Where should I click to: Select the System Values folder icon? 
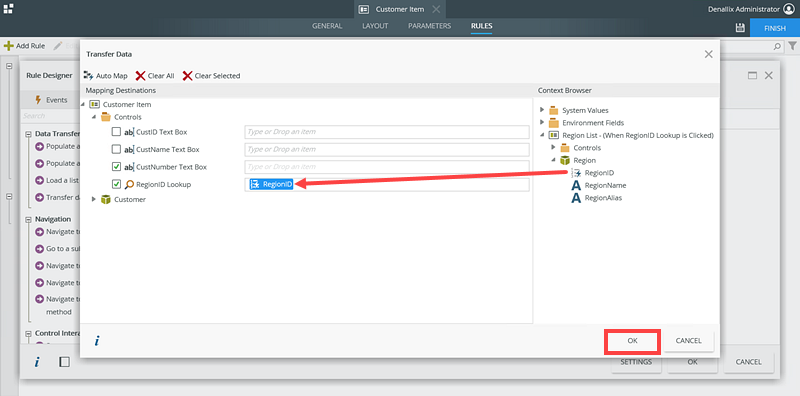tap(554, 110)
